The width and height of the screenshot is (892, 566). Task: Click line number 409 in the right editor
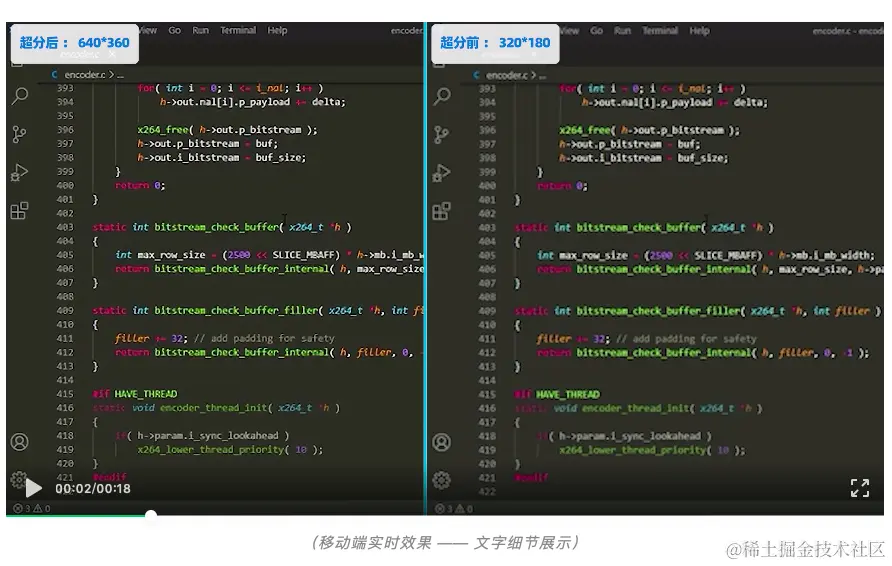[x=487, y=311]
